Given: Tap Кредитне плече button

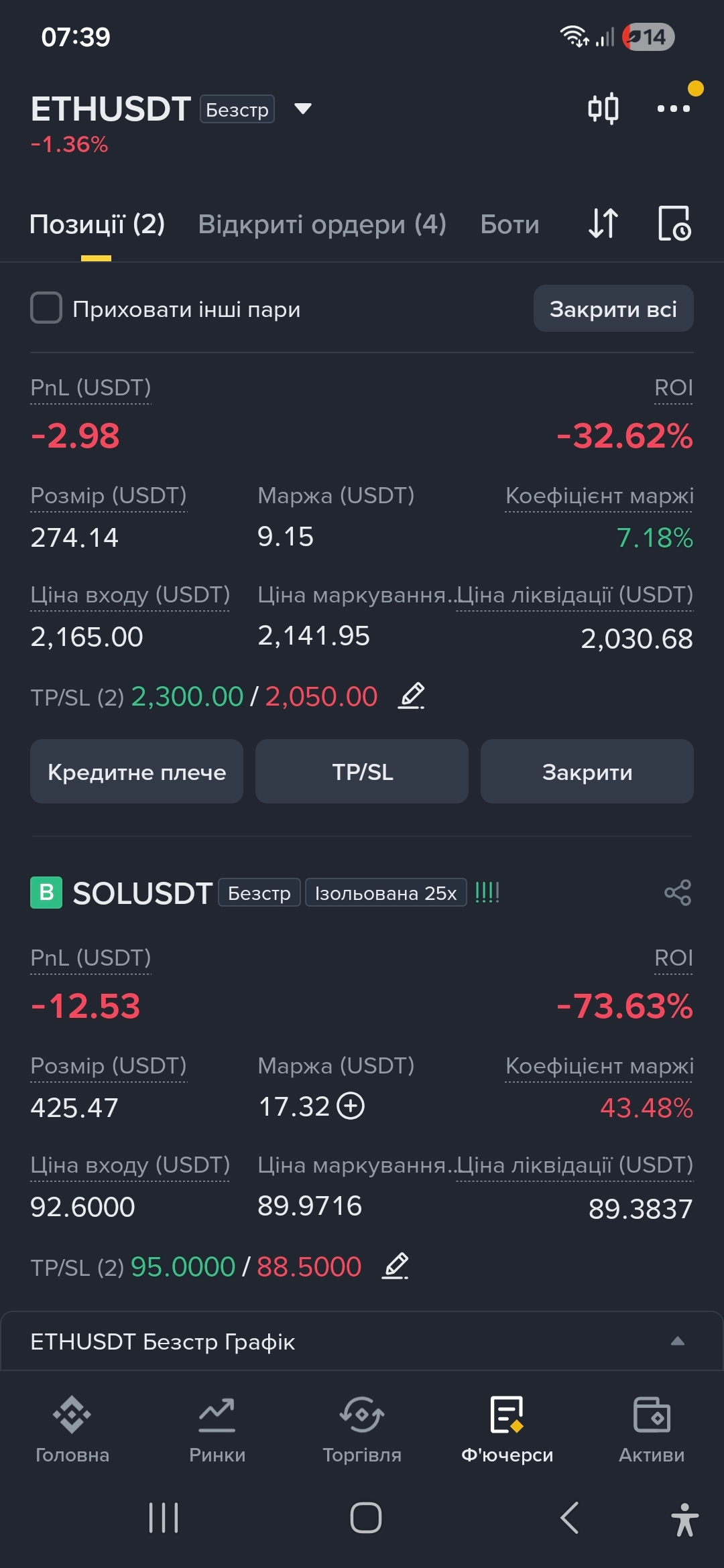Looking at the screenshot, I should click(x=137, y=771).
